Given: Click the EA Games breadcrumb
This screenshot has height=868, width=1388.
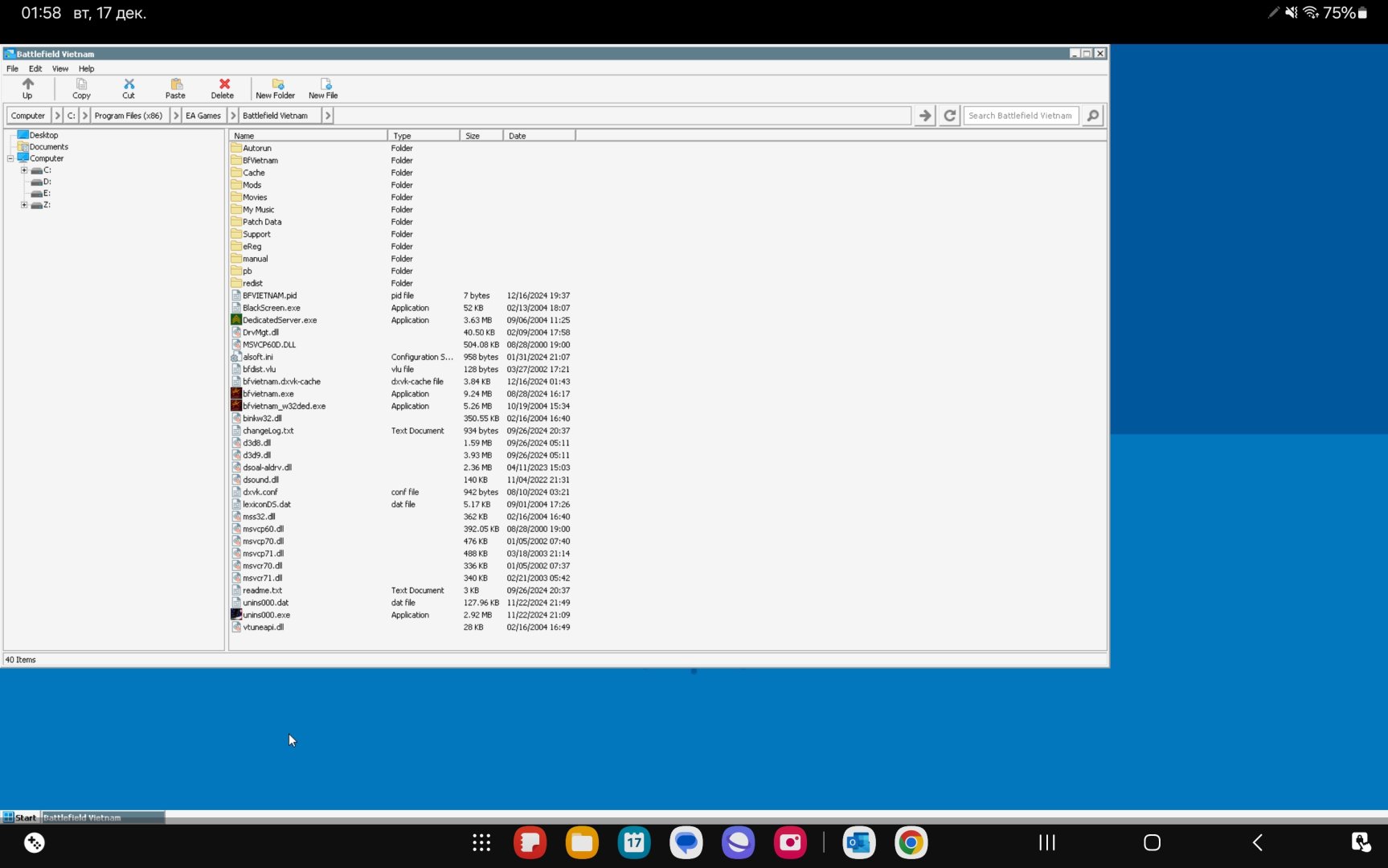Looking at the screenshot, I should pyautogui.click(x=203, y=116).
